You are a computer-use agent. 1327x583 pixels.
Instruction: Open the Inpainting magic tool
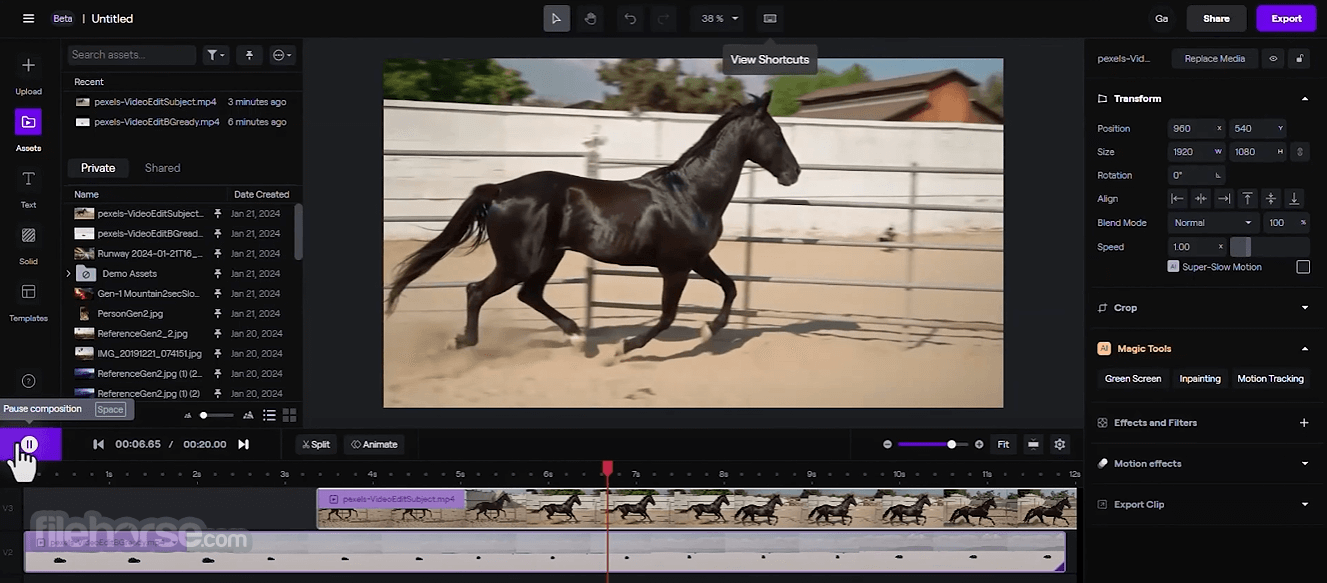(x=1200, y=379)
